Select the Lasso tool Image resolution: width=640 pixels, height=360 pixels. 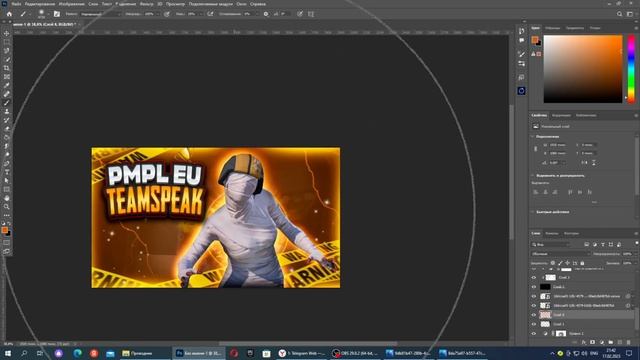[x=7, y=51]
